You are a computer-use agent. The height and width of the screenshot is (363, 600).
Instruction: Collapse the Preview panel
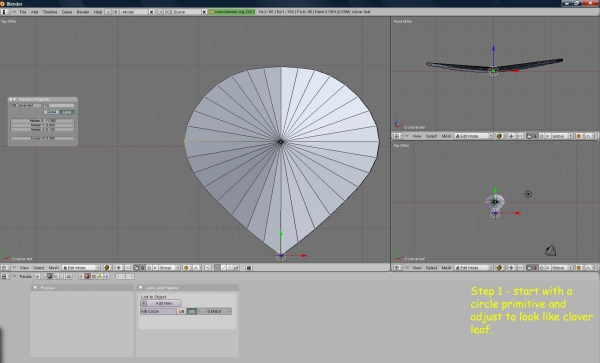36,288
